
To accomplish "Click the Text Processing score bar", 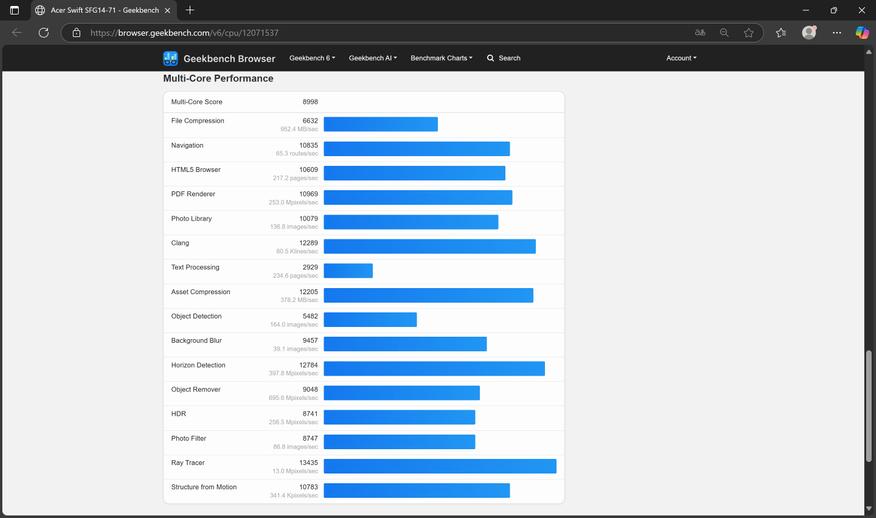I will (x=348, y=270).
